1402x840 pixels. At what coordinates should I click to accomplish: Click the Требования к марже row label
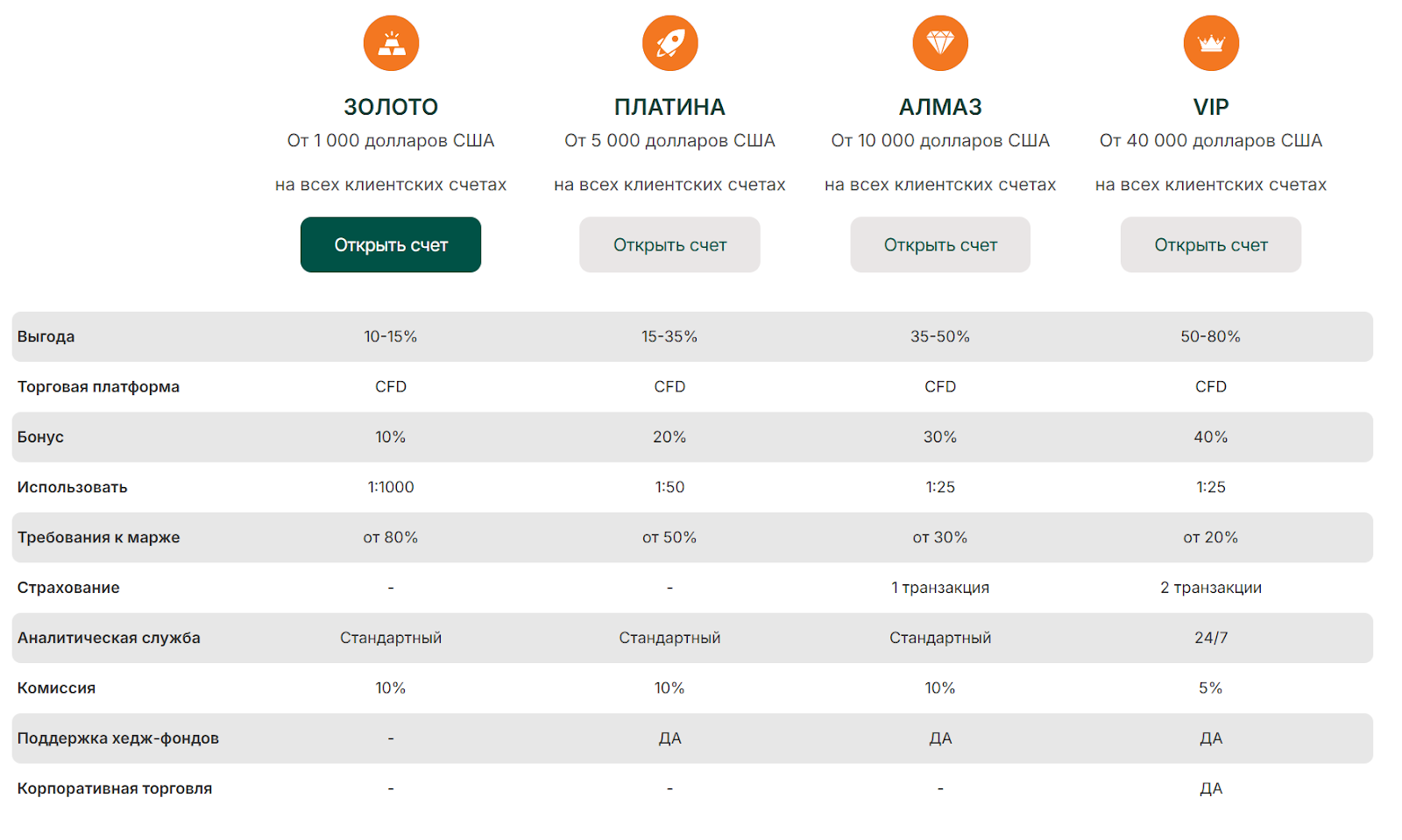(98, 537)
